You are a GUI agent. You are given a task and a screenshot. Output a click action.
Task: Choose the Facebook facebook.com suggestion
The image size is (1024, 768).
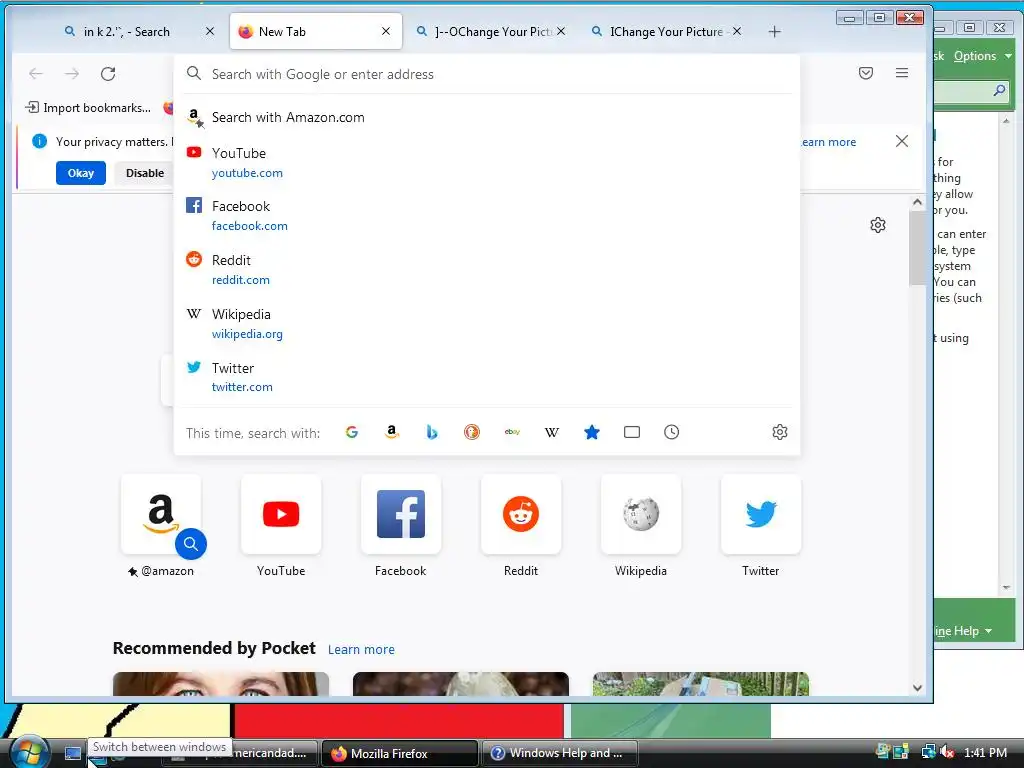click(x=487, y=216)
